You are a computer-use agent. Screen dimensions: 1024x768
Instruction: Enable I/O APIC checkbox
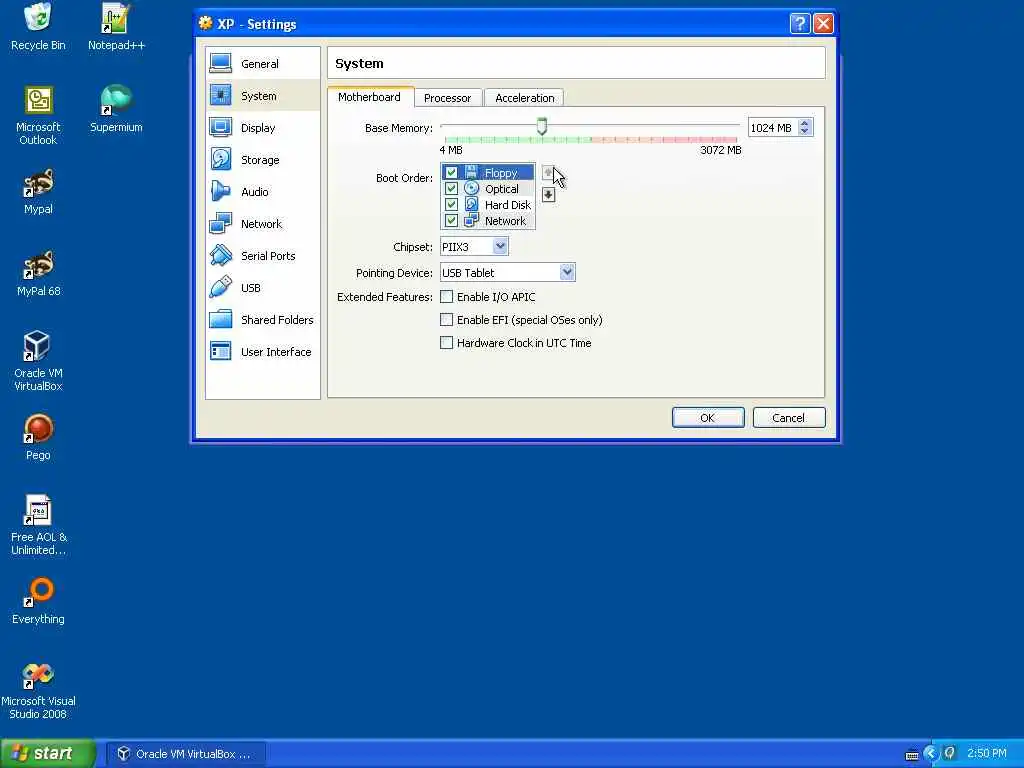[x=447, y=296]
